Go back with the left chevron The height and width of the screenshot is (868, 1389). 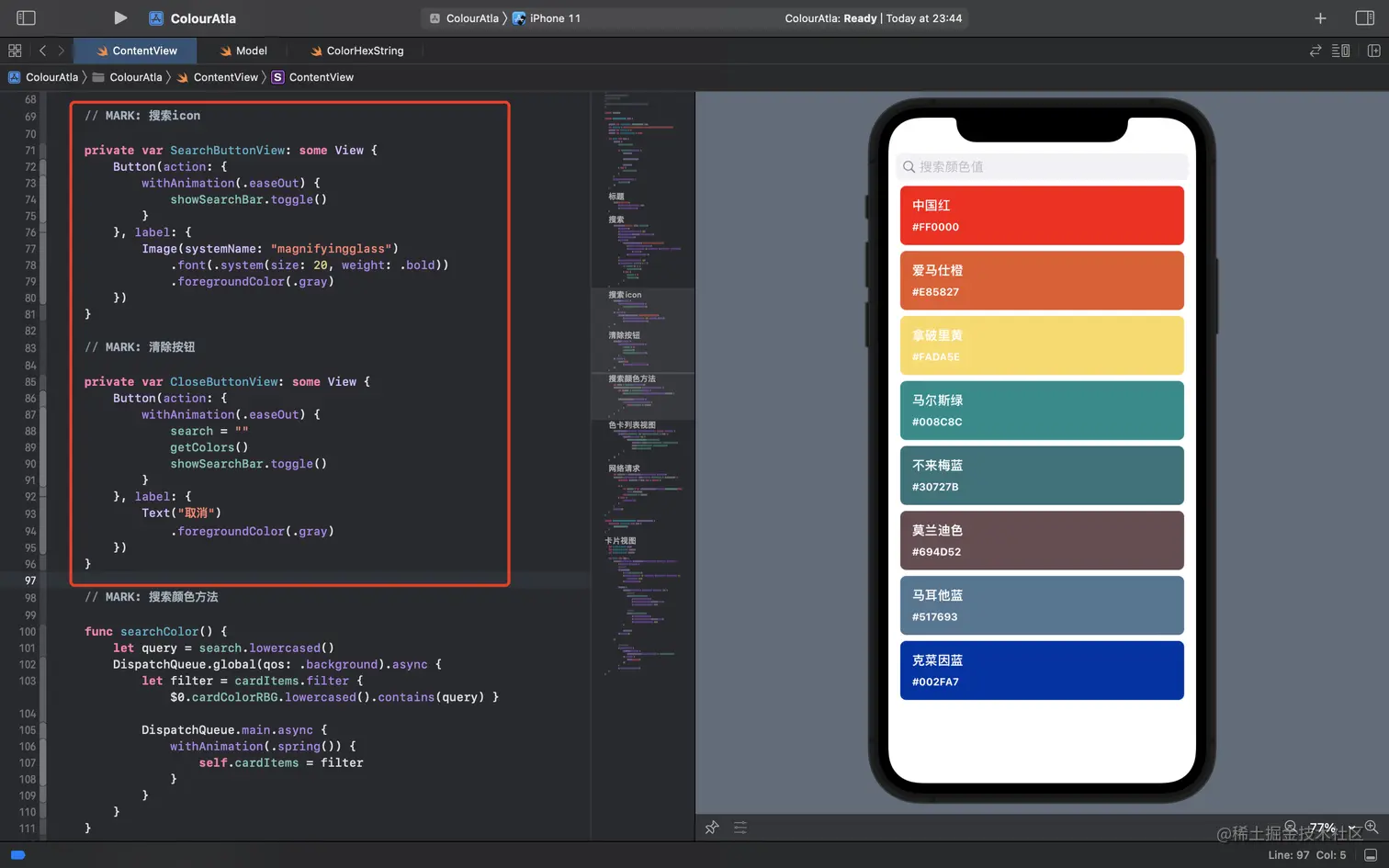tap(42, 51)
